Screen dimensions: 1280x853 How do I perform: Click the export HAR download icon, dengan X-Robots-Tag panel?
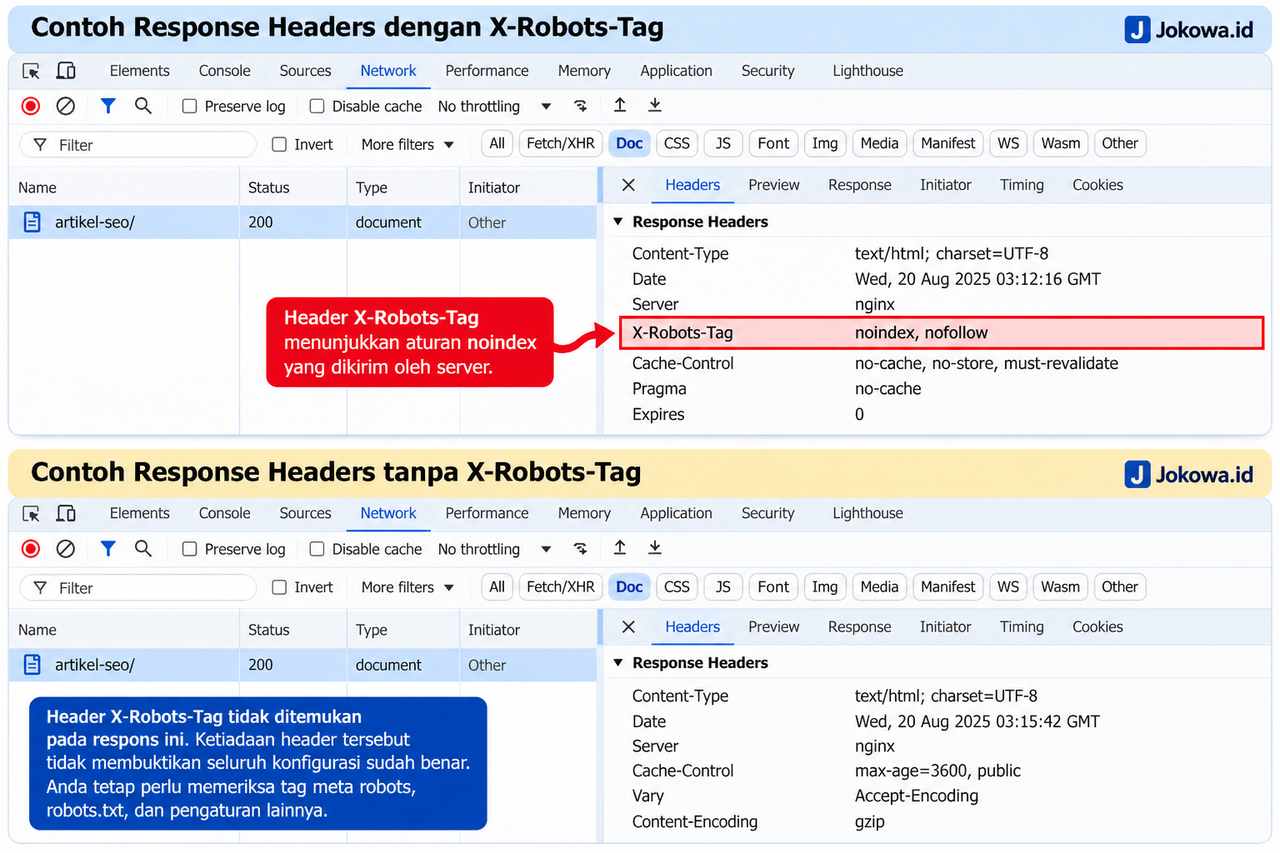point(655,105)
